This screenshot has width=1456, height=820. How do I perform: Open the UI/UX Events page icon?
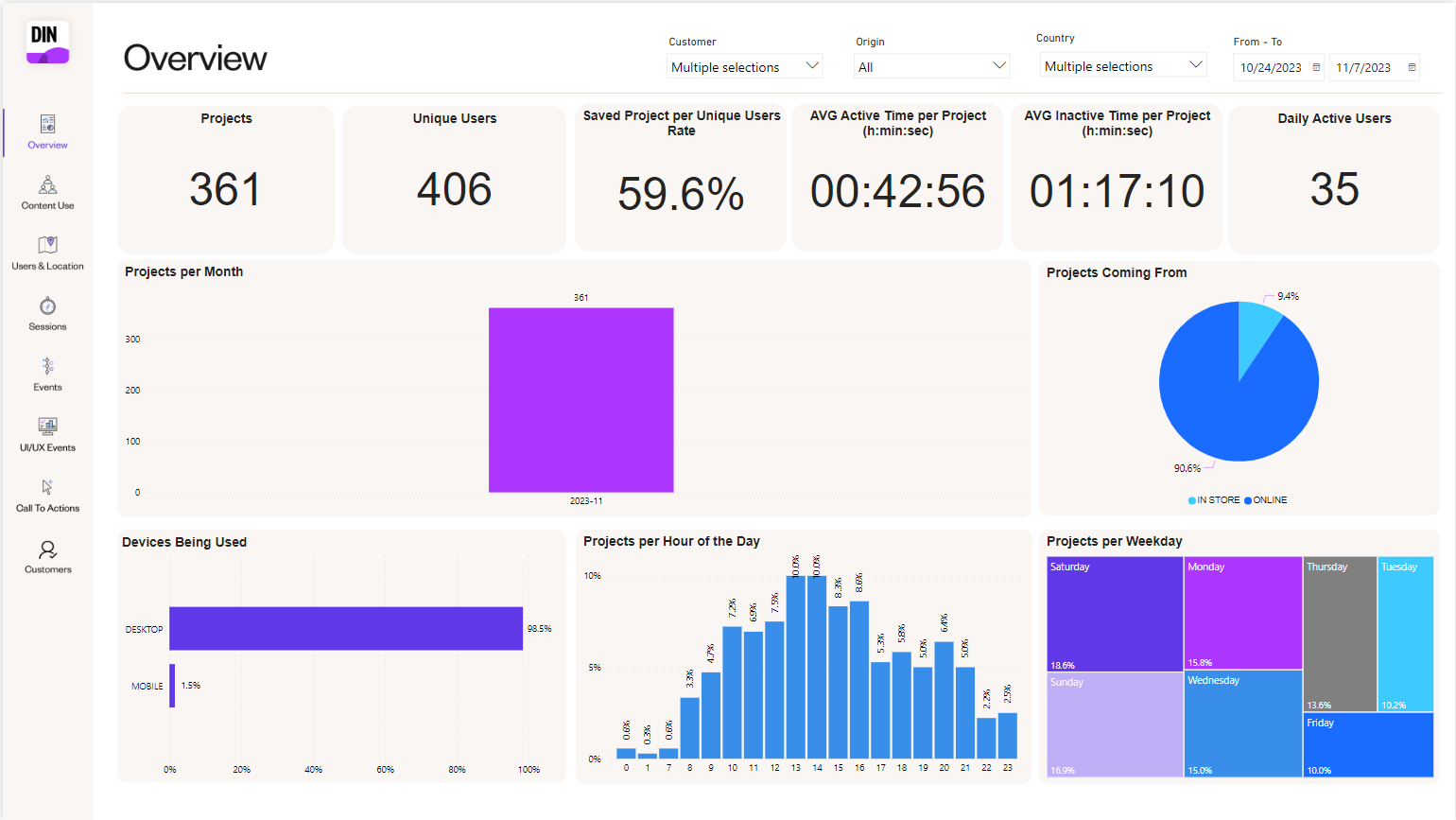coord(47,427)
